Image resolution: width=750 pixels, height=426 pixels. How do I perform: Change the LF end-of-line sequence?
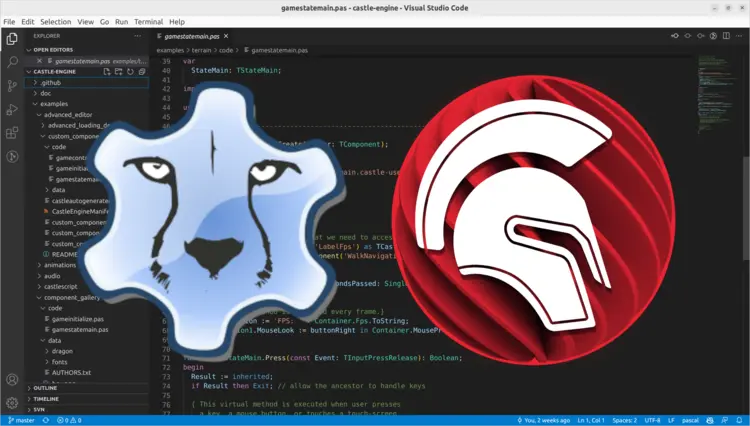click(671, 420)
